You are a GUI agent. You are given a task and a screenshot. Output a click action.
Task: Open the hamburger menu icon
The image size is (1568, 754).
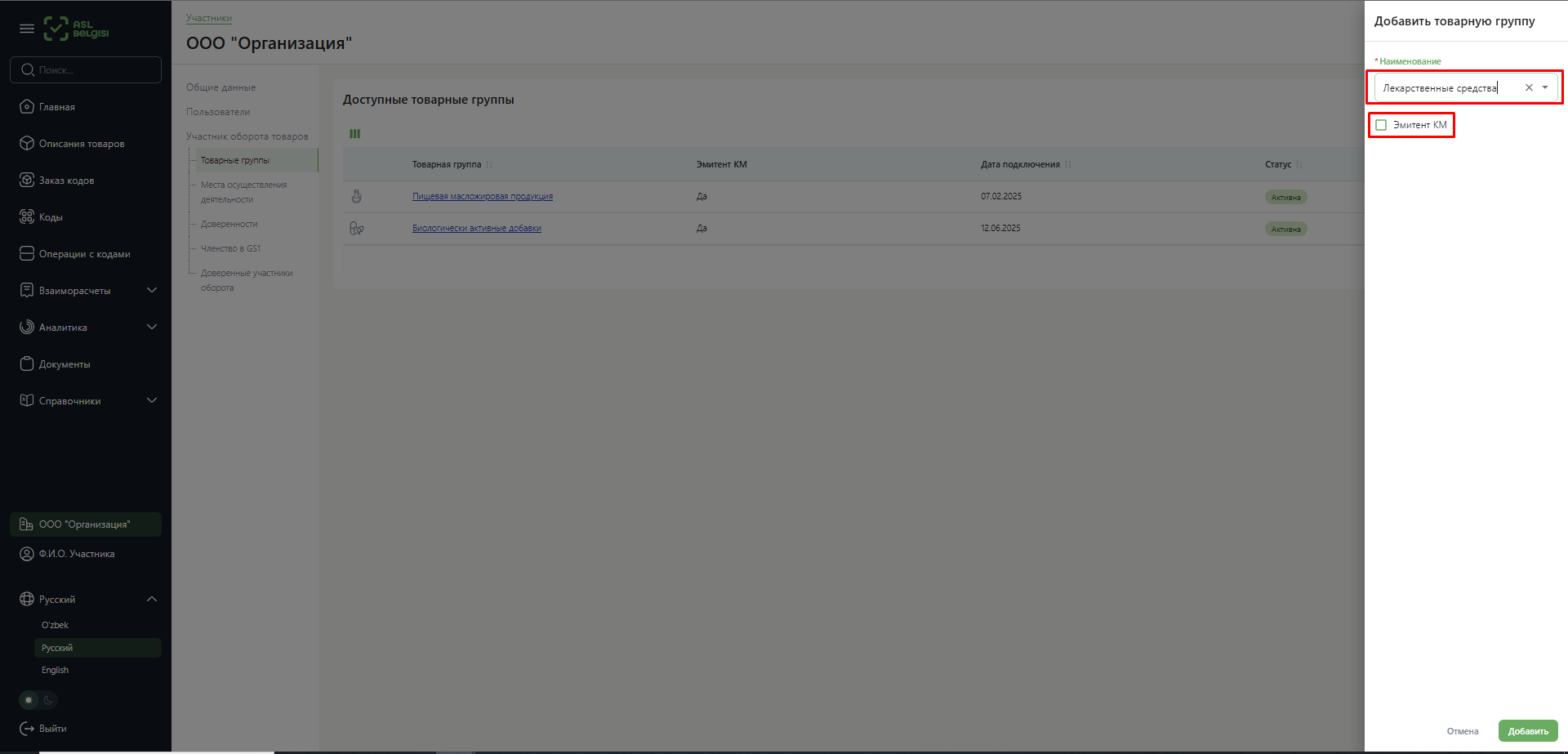27,29
